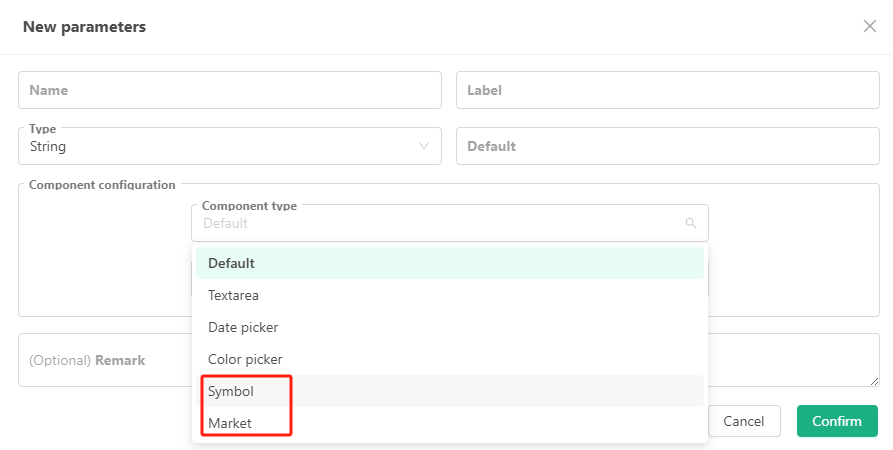
Task: Confirm the new parameter
Action: 836,421
